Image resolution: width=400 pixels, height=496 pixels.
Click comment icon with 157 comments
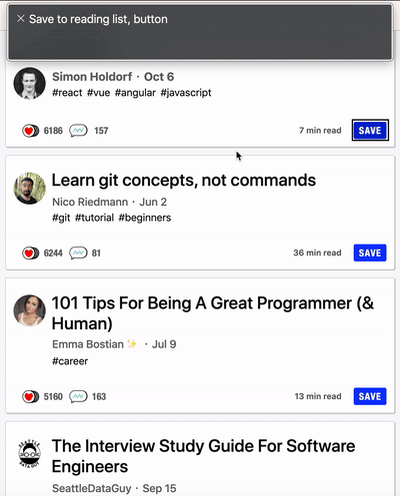[78, 131]
